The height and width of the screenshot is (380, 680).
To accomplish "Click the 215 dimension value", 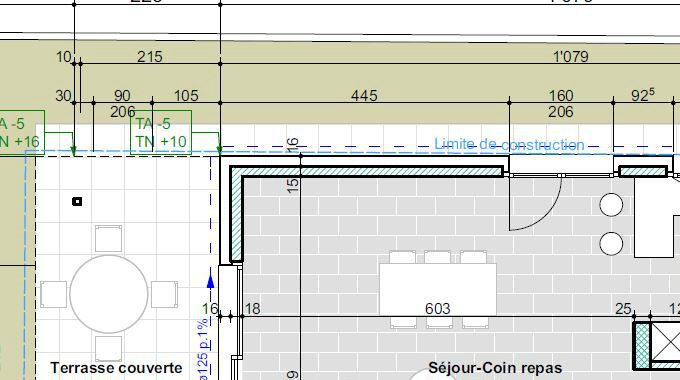I will tap(150, 57).
